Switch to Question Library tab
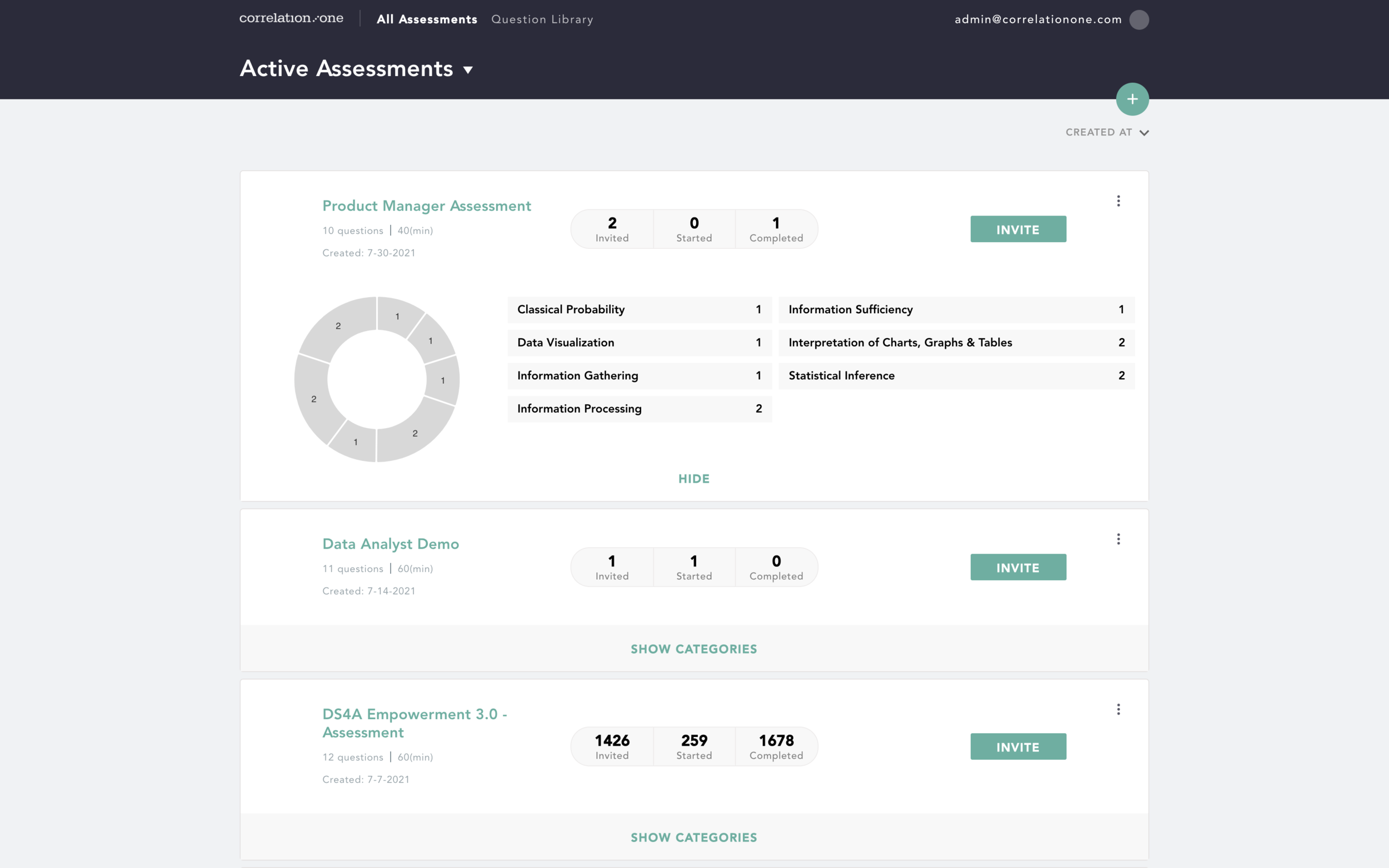The height and width of the screenshot is (868, 1389). coord(542,19)
